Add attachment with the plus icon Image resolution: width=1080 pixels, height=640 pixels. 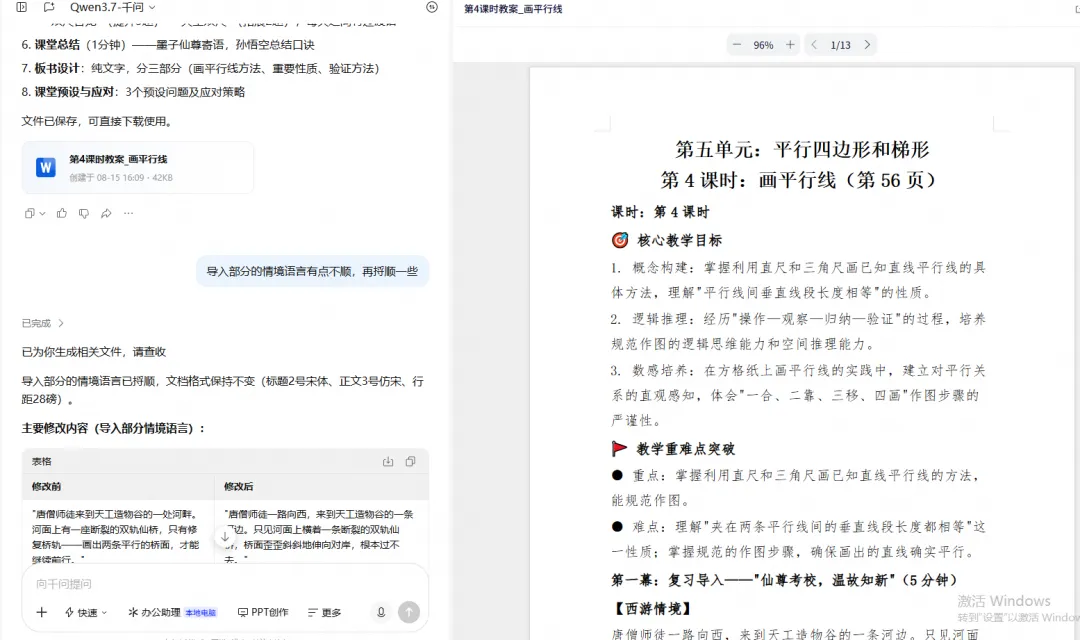coord(41,612)
